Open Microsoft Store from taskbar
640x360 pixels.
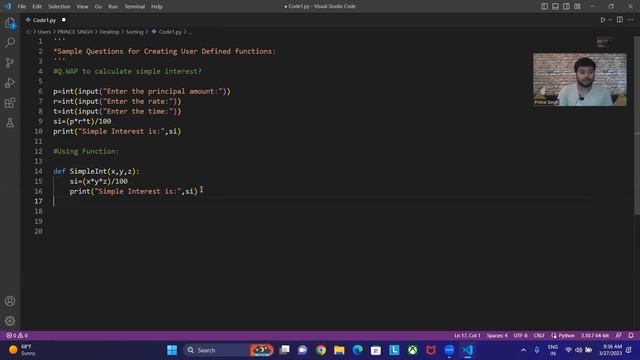(x=376, y=350)
